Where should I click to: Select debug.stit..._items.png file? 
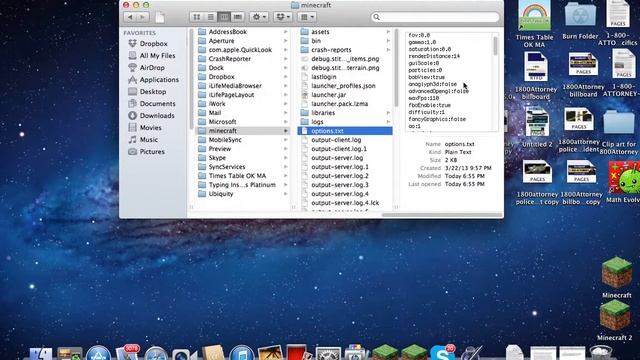coord(345,59)
